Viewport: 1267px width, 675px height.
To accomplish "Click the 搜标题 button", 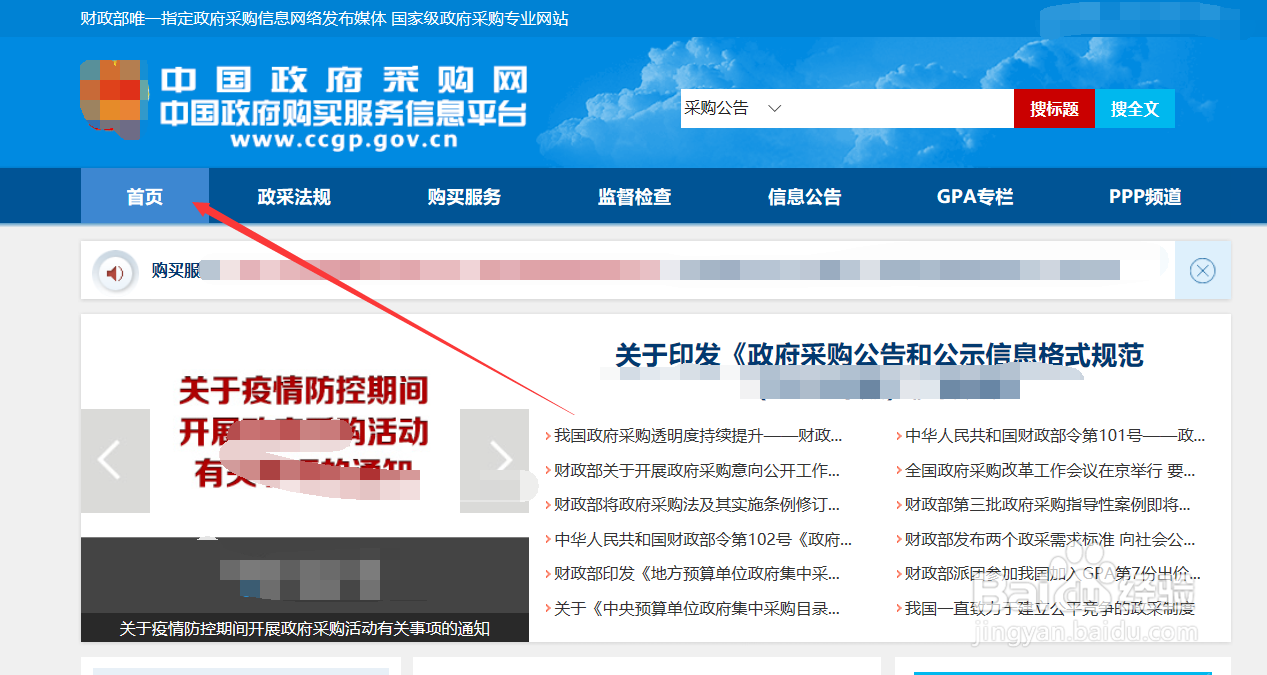I will (x=1054, y=109).
